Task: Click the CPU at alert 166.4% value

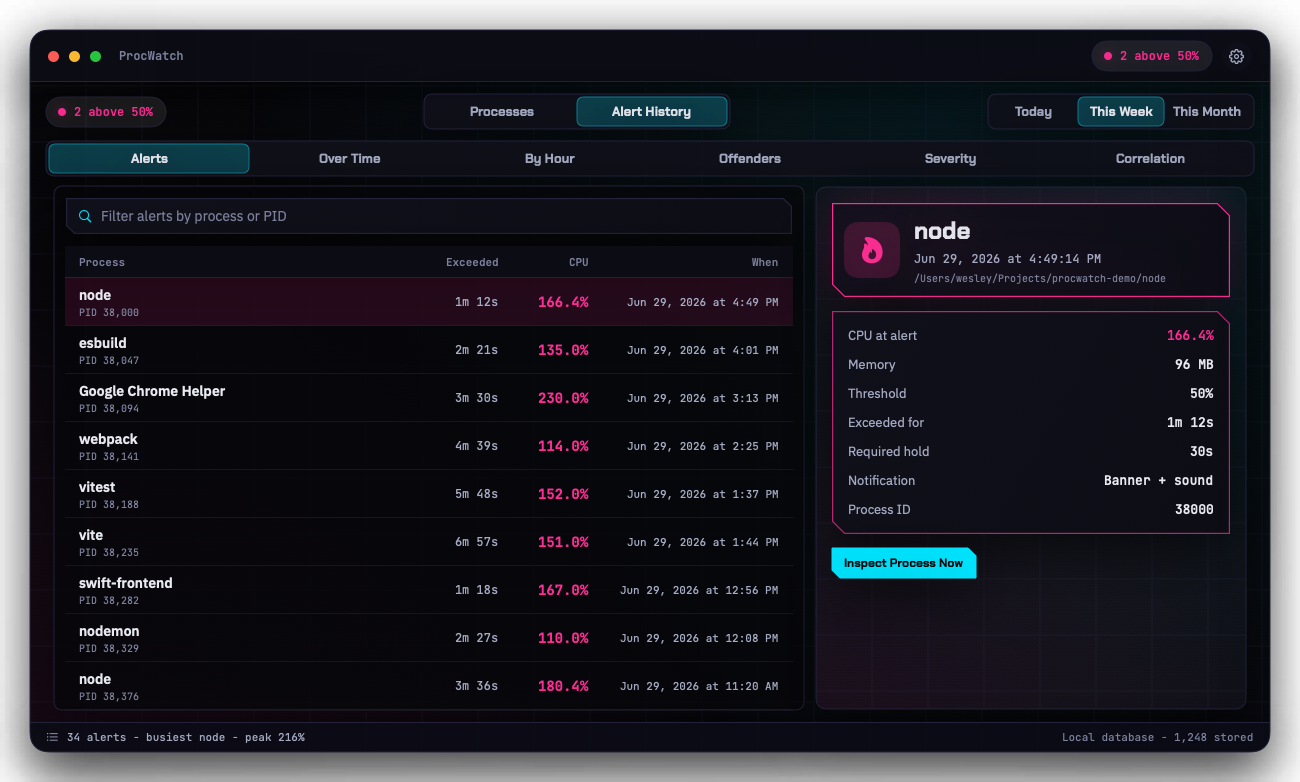Action: 1190,336
